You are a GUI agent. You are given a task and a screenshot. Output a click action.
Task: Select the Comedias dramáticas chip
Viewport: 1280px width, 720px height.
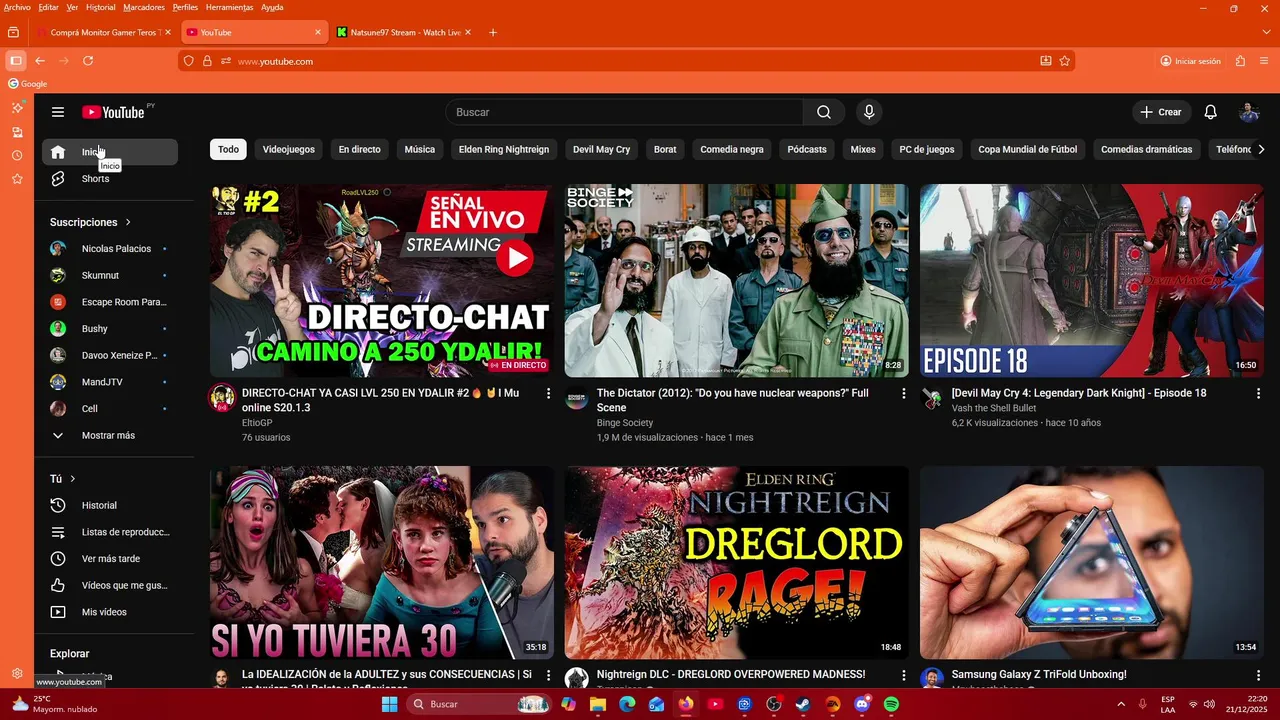coord(1146,149)
